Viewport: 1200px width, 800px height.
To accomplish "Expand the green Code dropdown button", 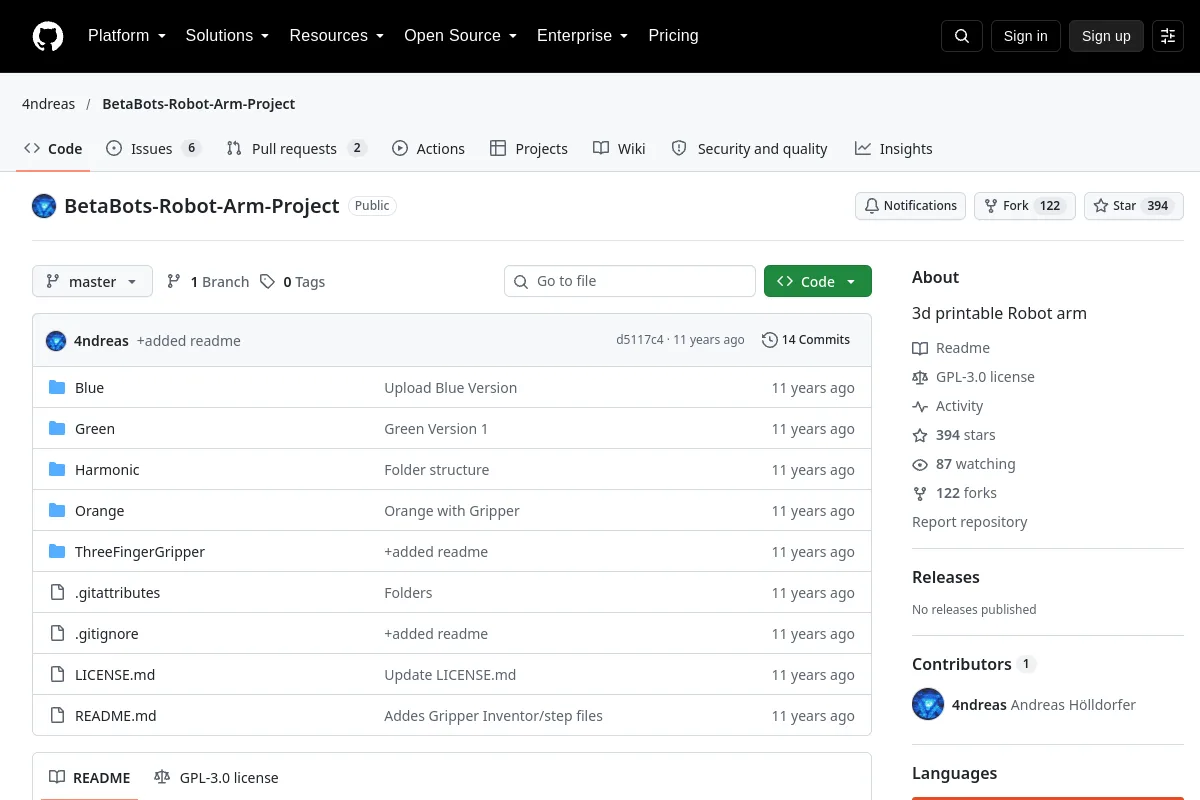I will coord(817,282).
